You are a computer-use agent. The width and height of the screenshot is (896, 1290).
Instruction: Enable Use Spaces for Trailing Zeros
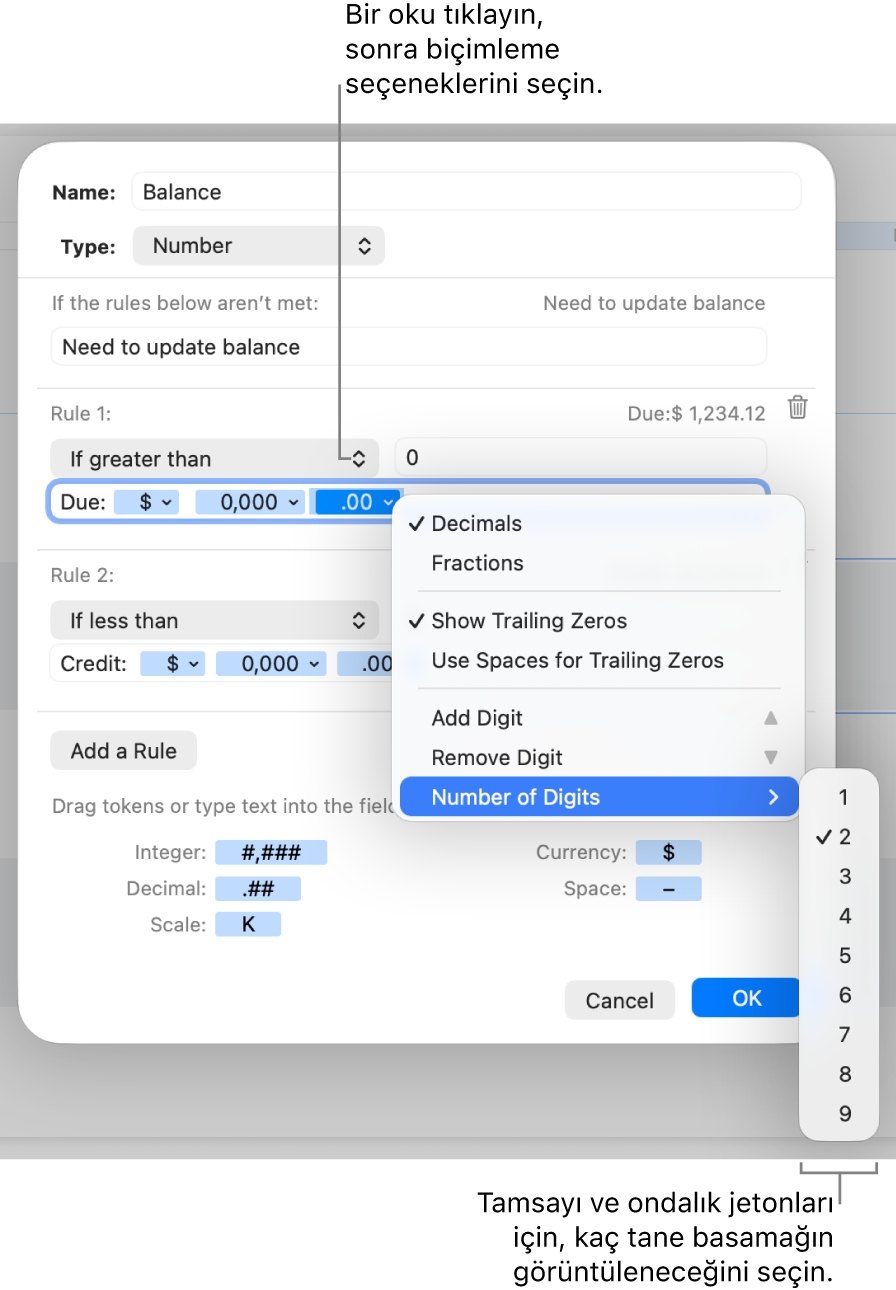[x=577, y=661]
